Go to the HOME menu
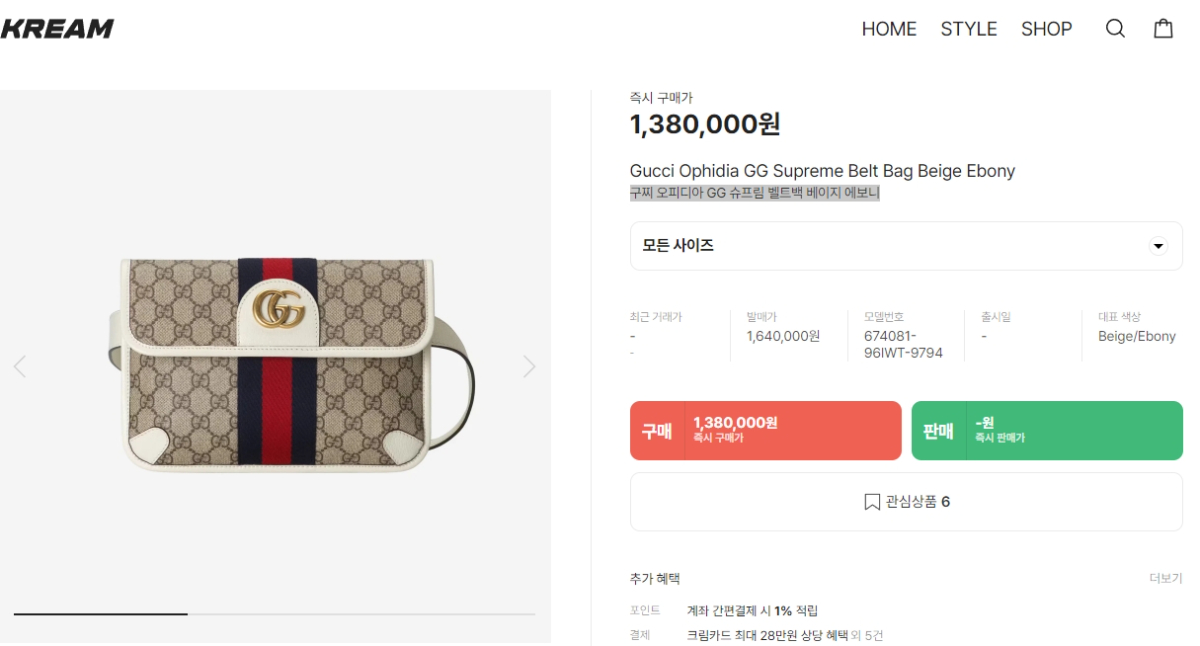The height and width of the screenshot is (646, 1200). [x=889, y=29]
